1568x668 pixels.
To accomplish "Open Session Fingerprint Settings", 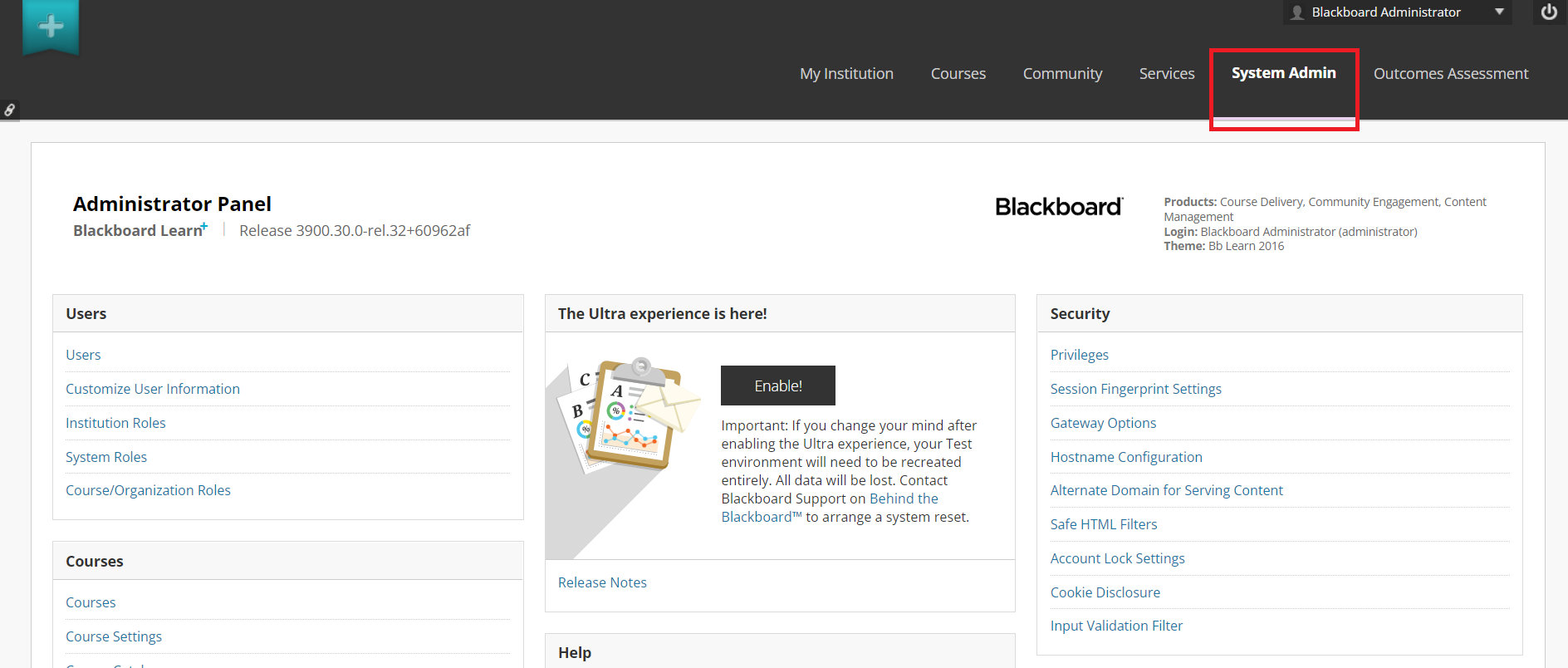I will (x=1135, y=389).
